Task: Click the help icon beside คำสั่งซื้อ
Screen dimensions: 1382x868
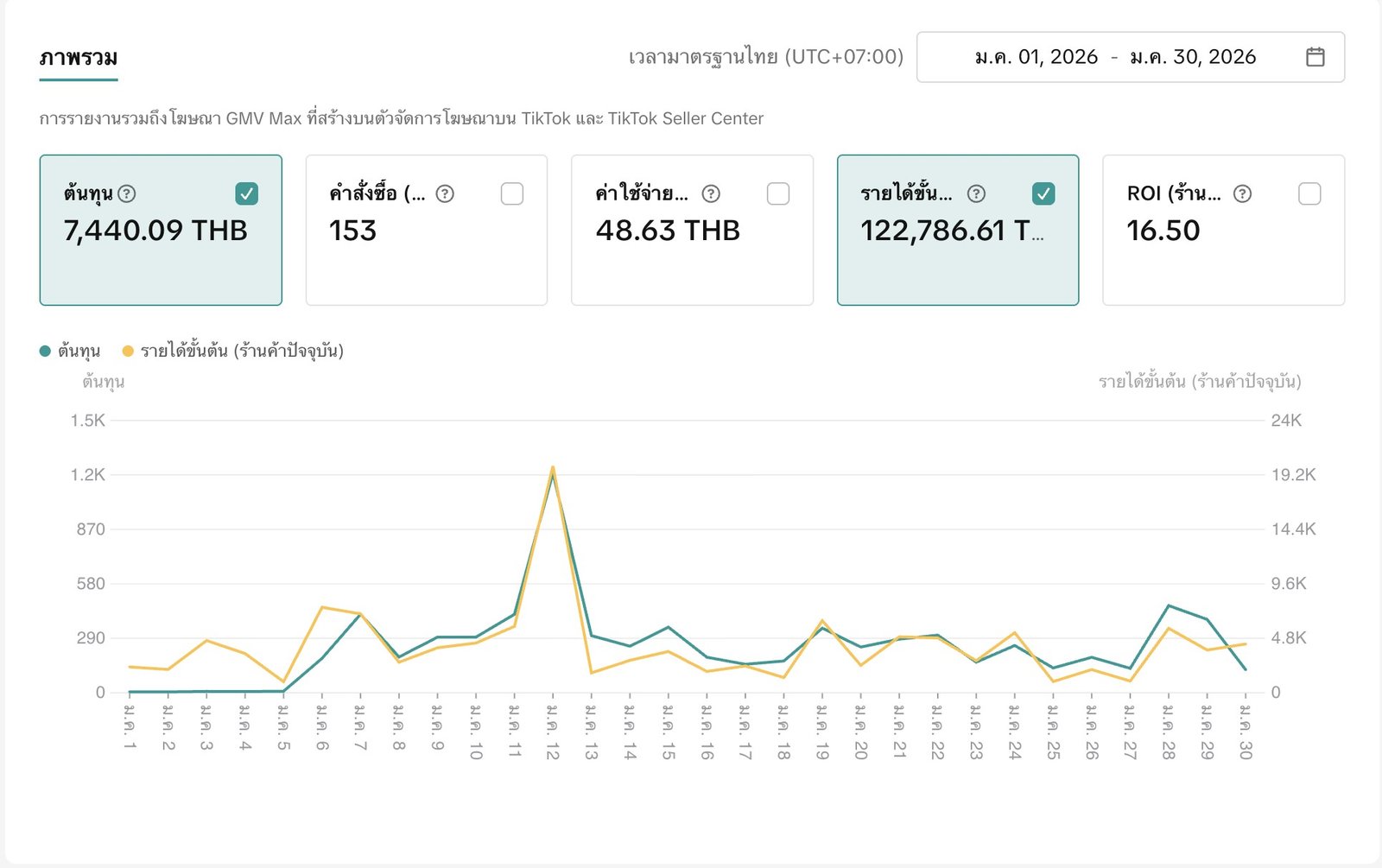Action: pos(445,193)
